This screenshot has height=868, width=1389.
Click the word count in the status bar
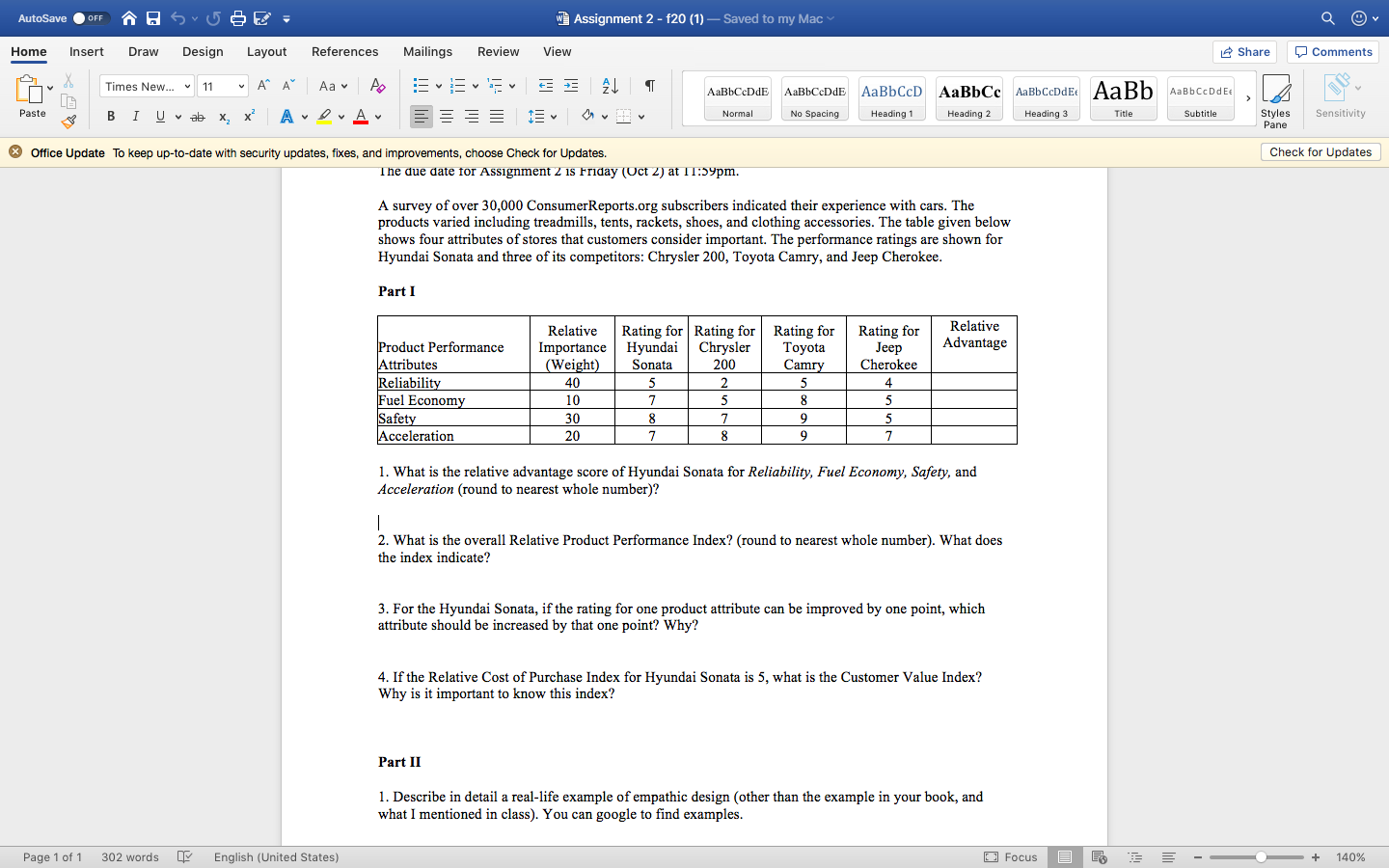pos(130,857)
